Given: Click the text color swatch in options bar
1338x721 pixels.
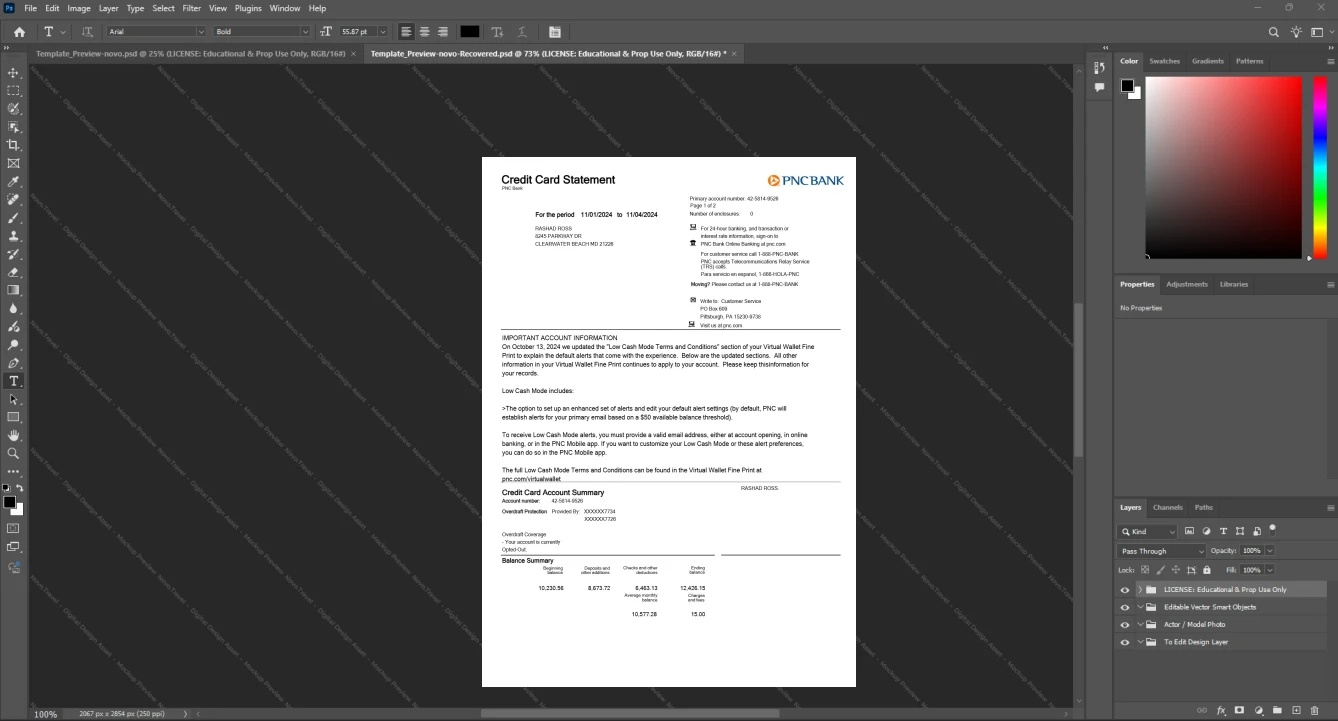Looking at the screenshot, I should (469, 32).
